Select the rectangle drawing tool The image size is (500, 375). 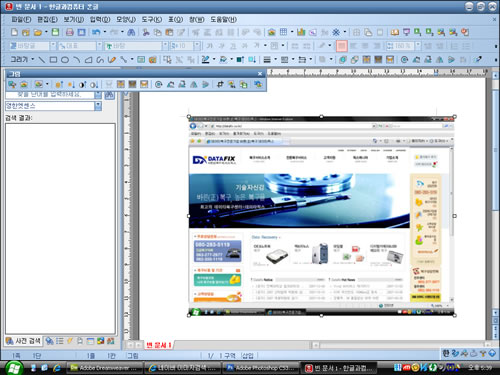[x=53, y=60]
